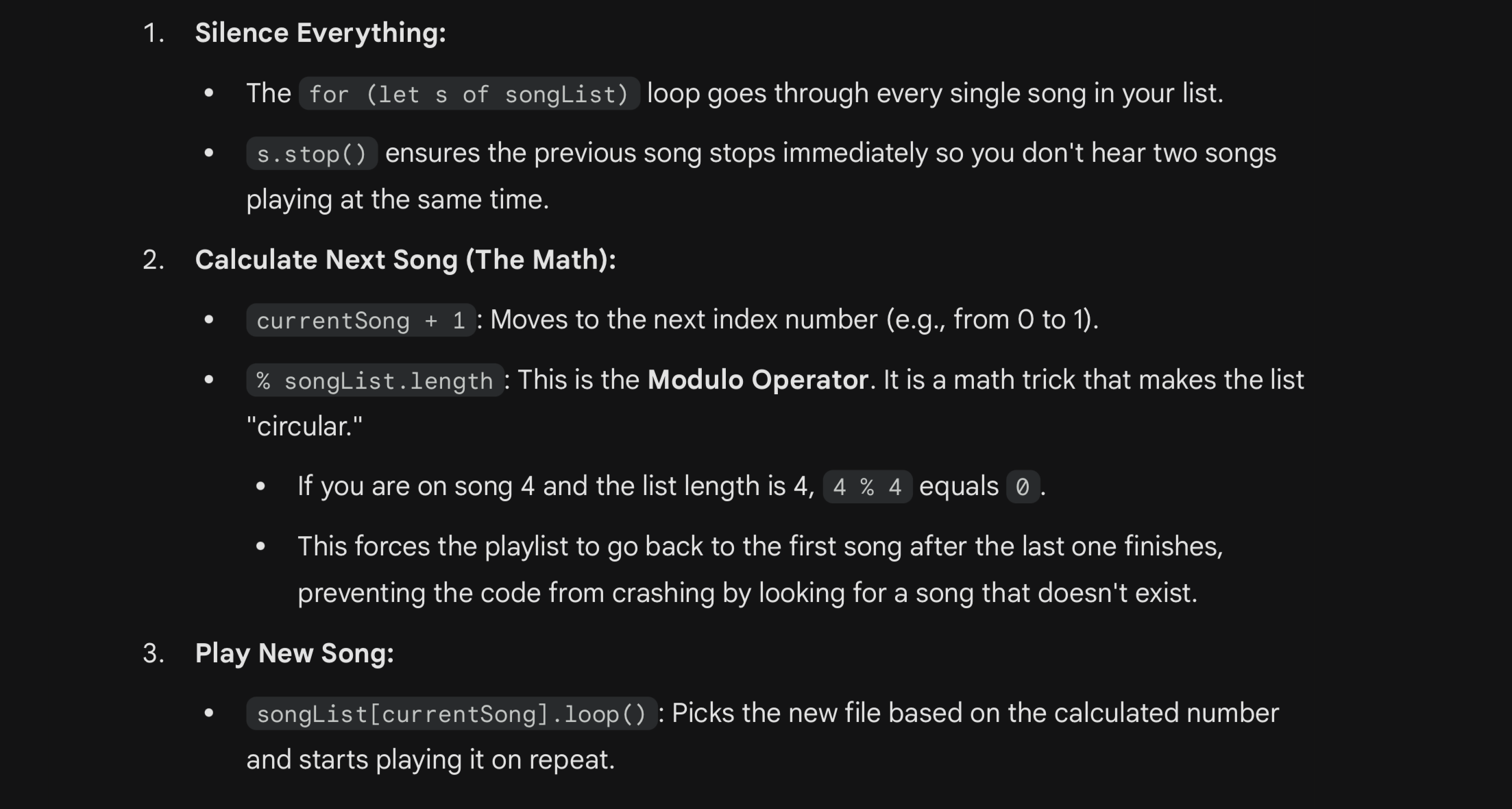
Task: Click the bold "Modulo Operator" text
Action: pyautogui.click(x=758, y=380)
